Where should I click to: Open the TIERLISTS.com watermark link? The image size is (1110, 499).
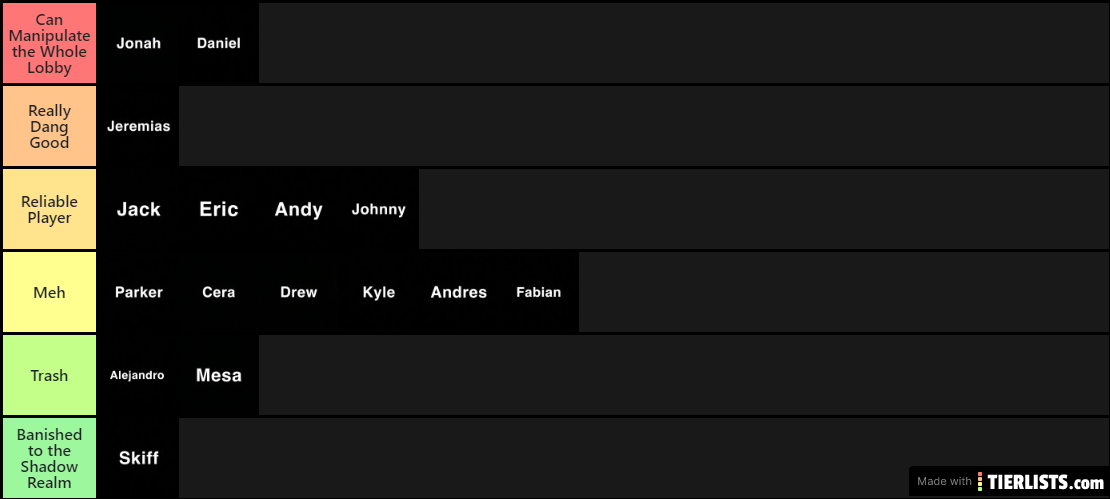coord(1040,481)
